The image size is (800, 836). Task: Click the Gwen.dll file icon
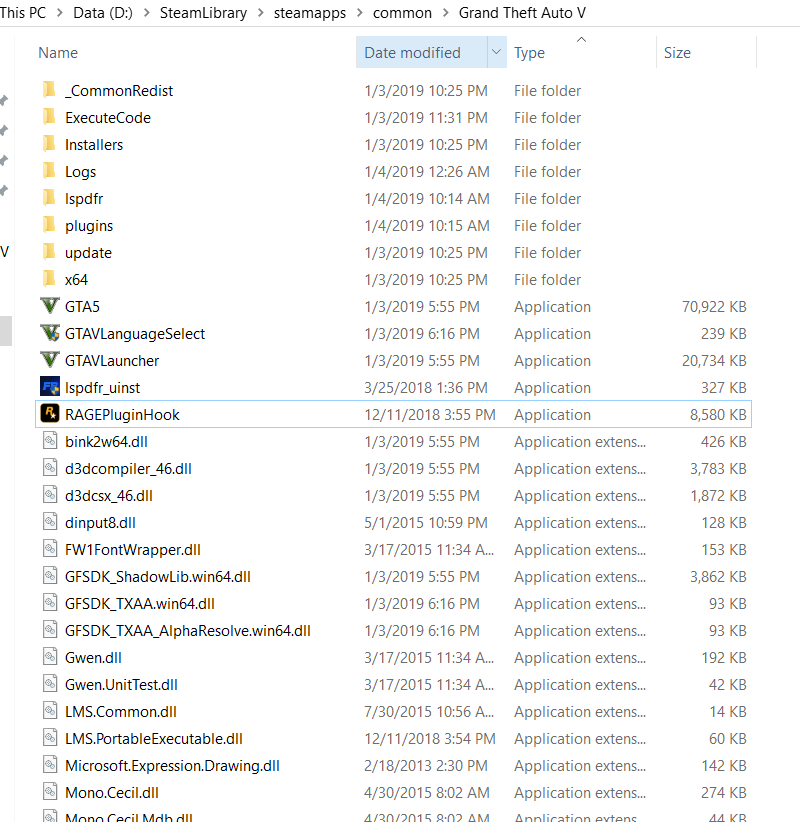coord(50,657)
